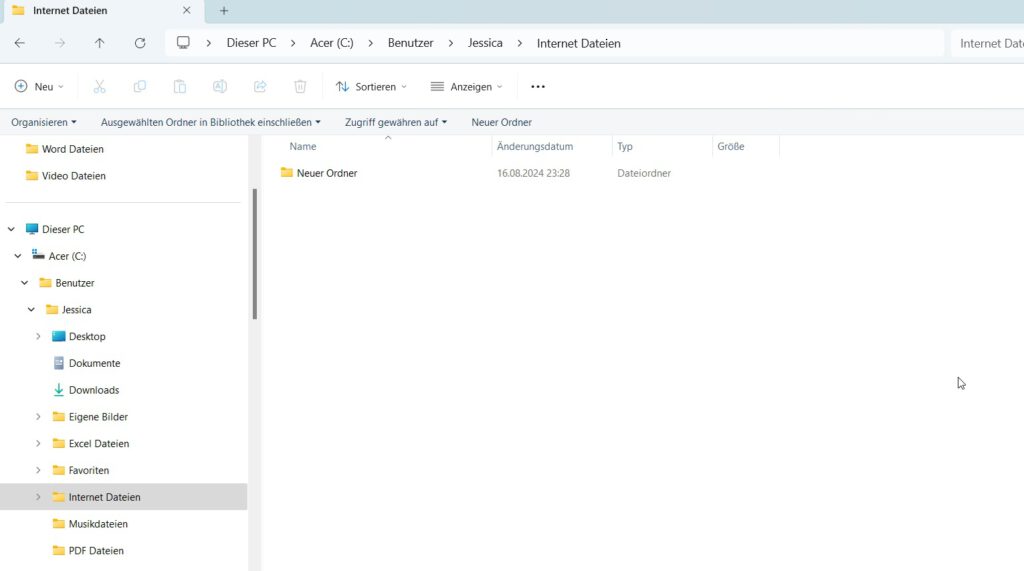
Task: Go back with the back arrow
Action: click(20, 43)
